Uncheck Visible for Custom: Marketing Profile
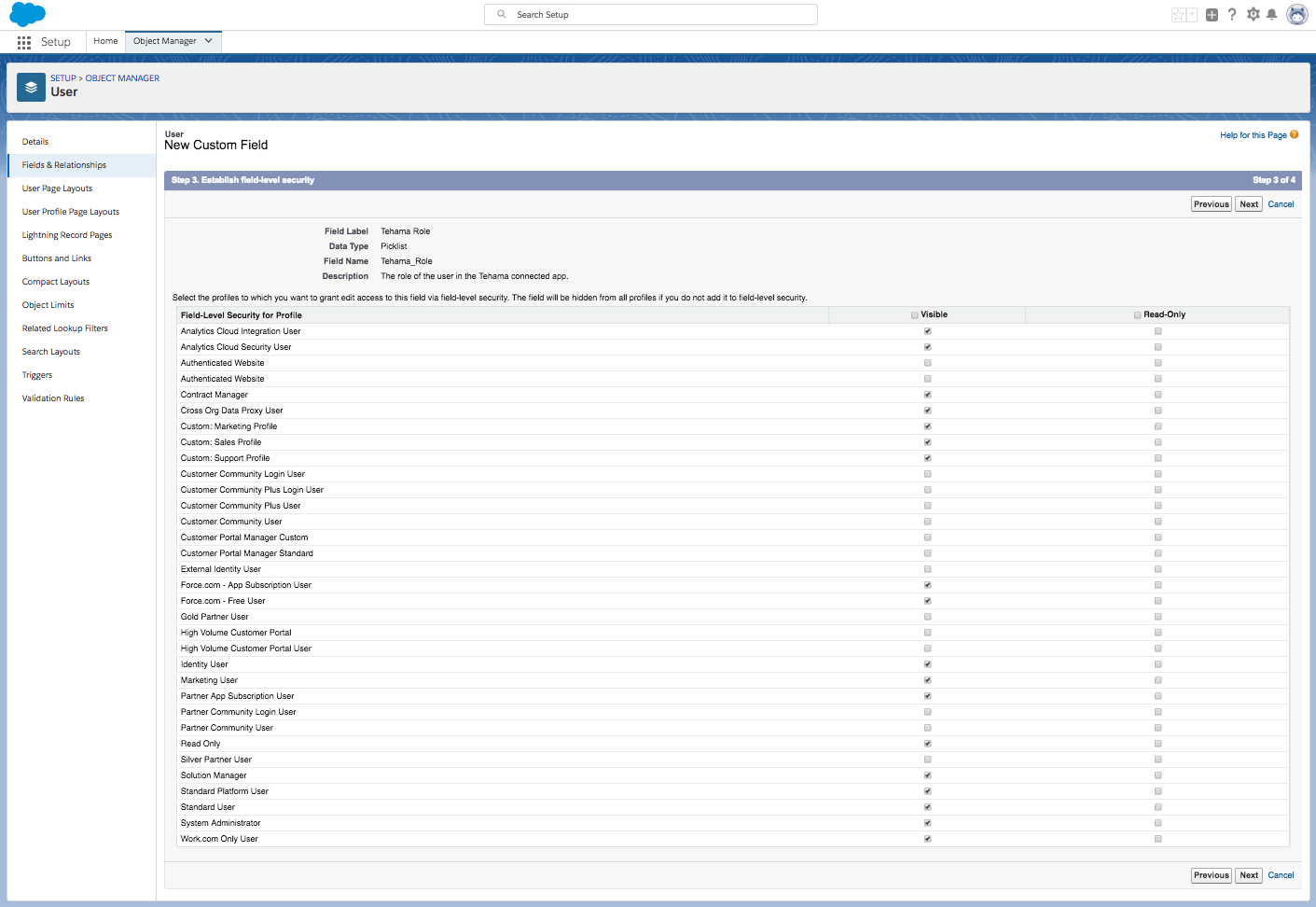The height and width of the screenshot is (907, 1316). (927, 426)
